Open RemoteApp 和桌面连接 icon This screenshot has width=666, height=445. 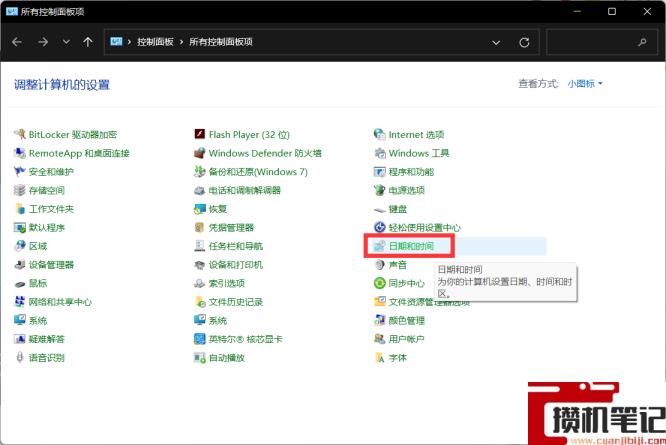(x=20, y=153)
